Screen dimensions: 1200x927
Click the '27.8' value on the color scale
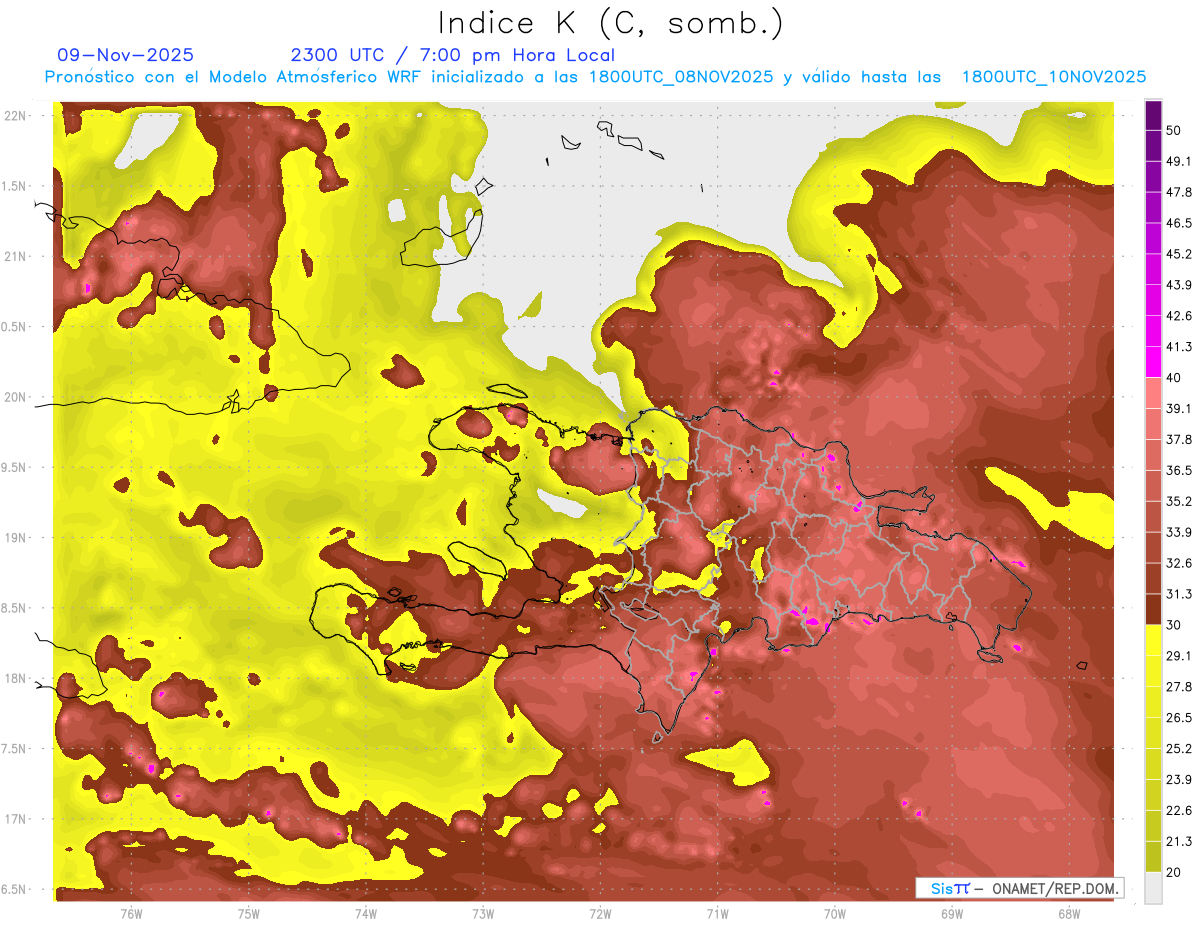pyautogui.click(x=1179, y=687)
